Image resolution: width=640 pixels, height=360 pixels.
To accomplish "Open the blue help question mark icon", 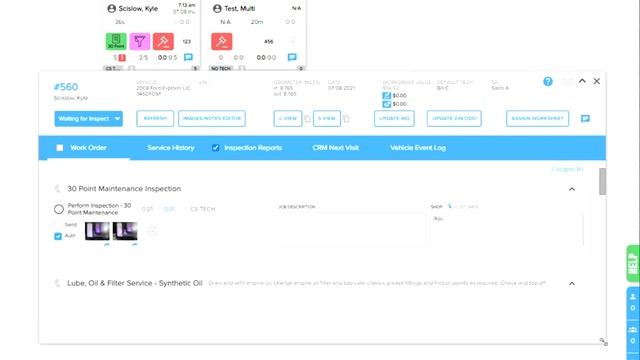I will point(548,81).
